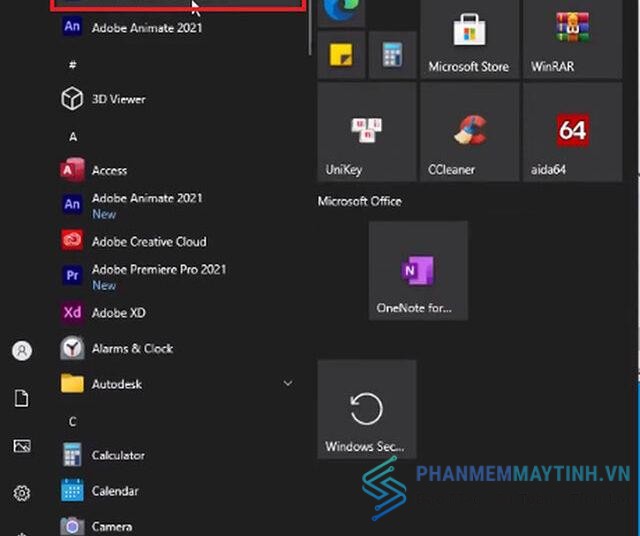Image resolution: width=640 pixels, height=536 pixels.
Task: Click the Autodesk folder entry
Action: pyautogui.click(x=180, y=384)
